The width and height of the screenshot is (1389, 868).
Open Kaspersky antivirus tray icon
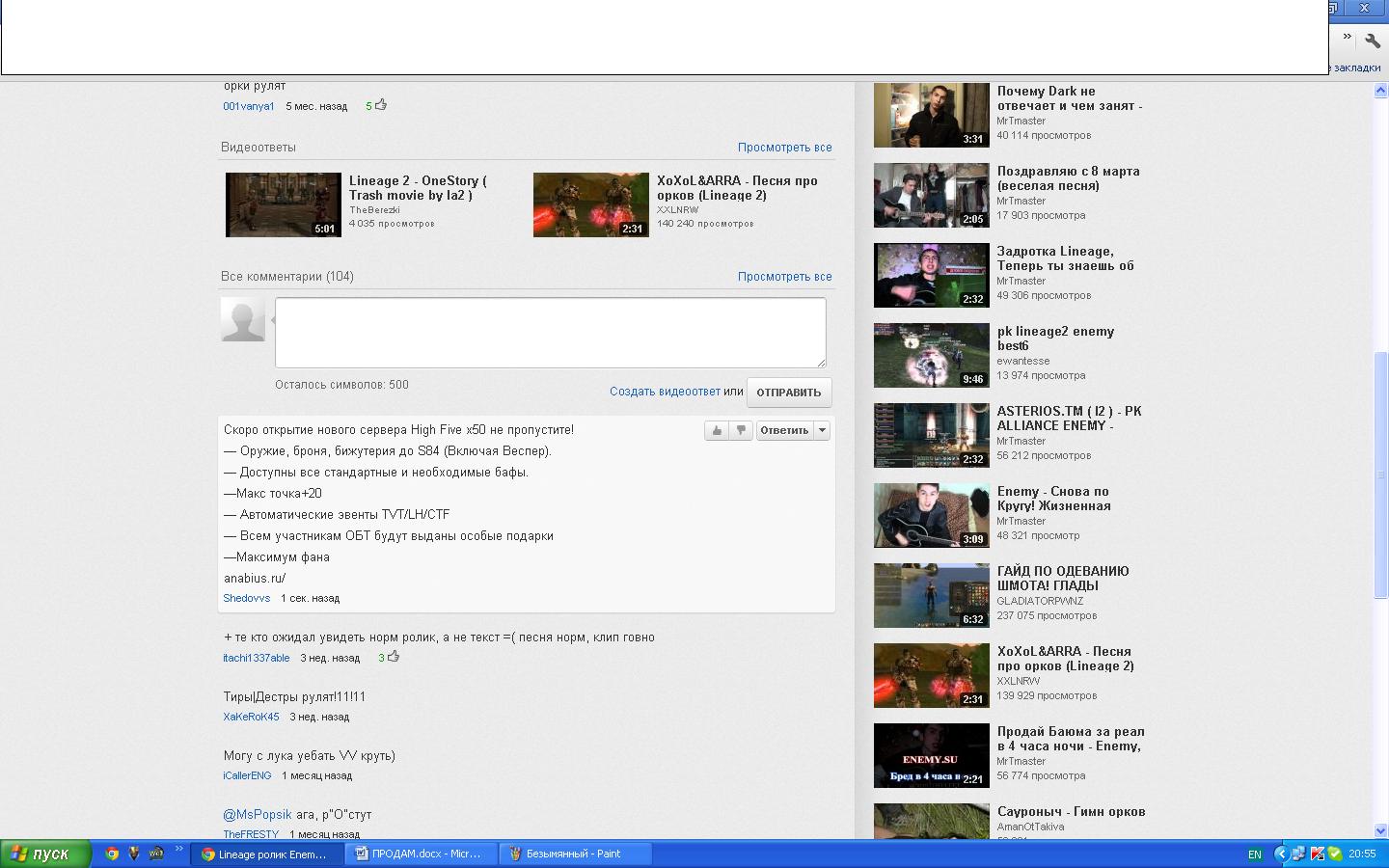pos(1317,854)
